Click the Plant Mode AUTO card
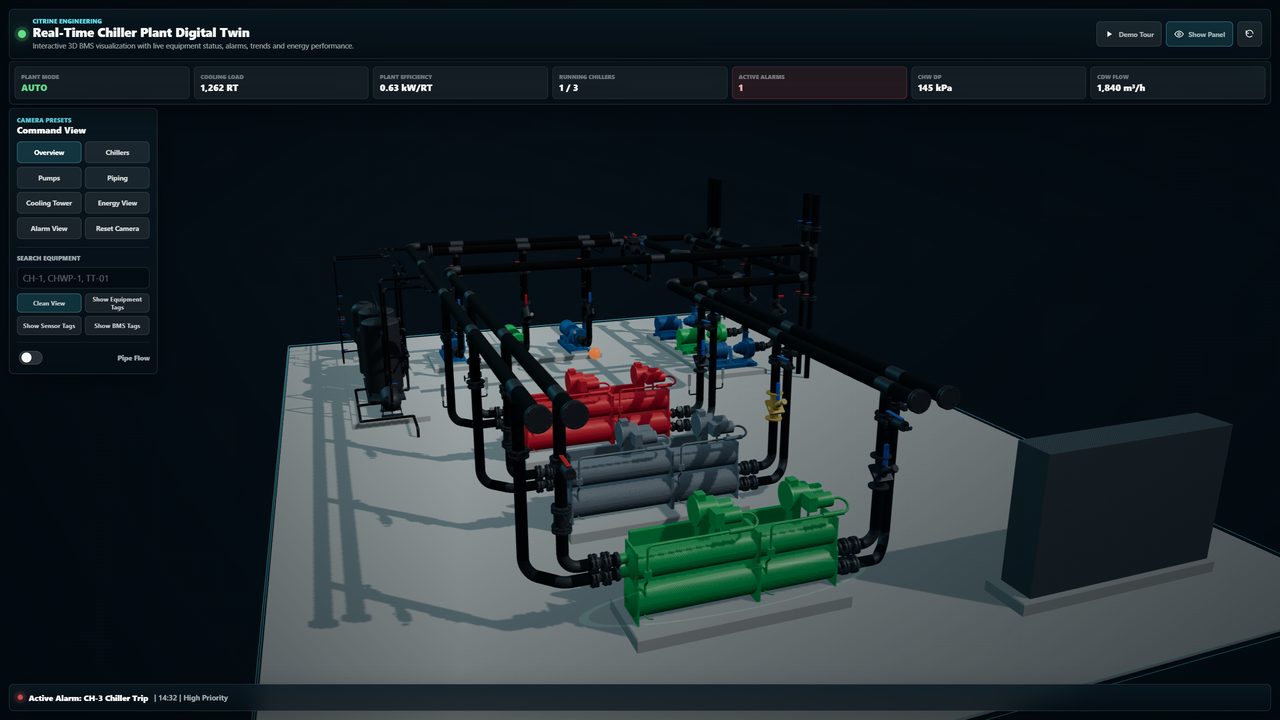This screenshot has height=720, width=1280. tap(101, 83)
